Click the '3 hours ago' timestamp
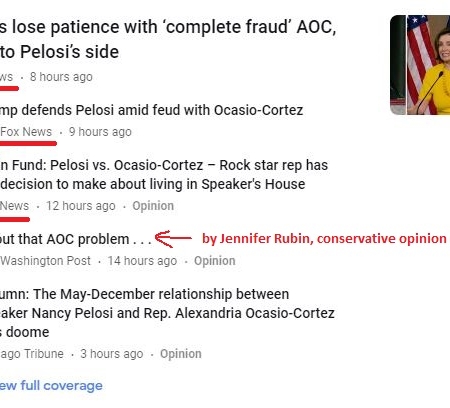The width and height of the screenshot is (450, 408). point(112,354)
